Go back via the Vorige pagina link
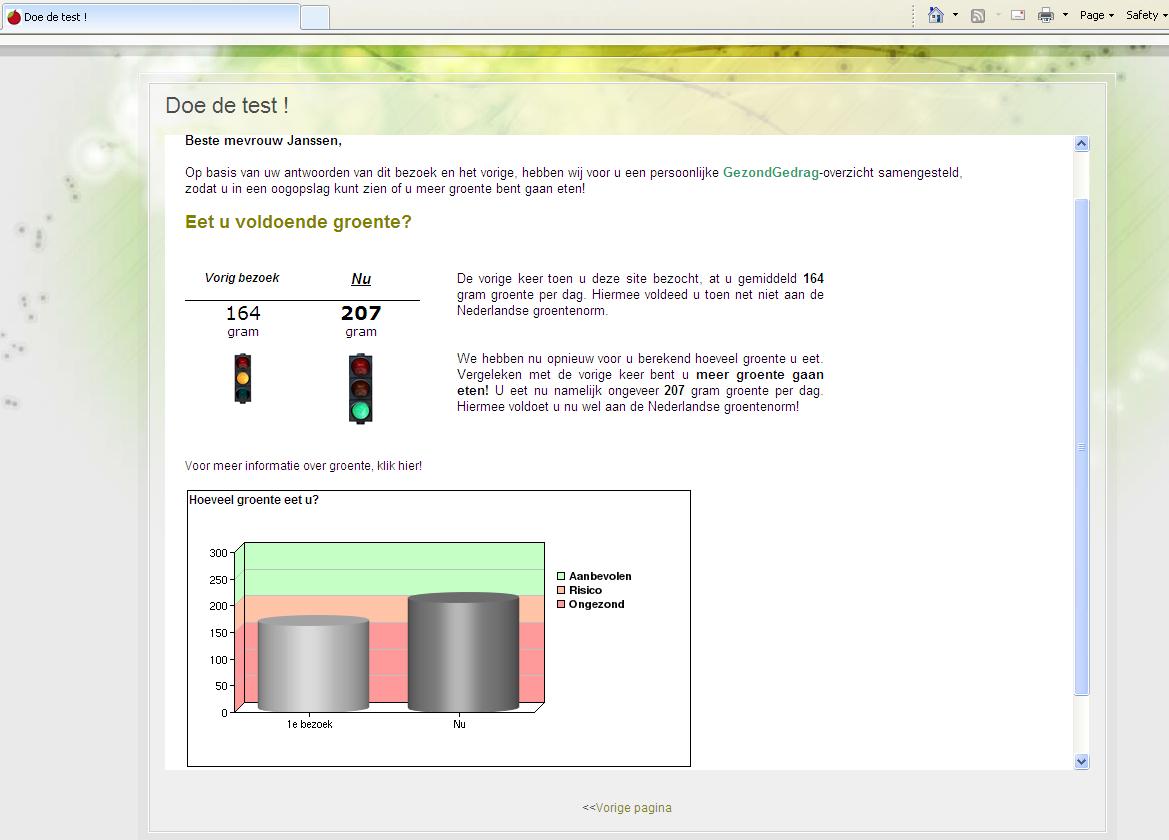1169x840 pixels. tap(627, 808)
